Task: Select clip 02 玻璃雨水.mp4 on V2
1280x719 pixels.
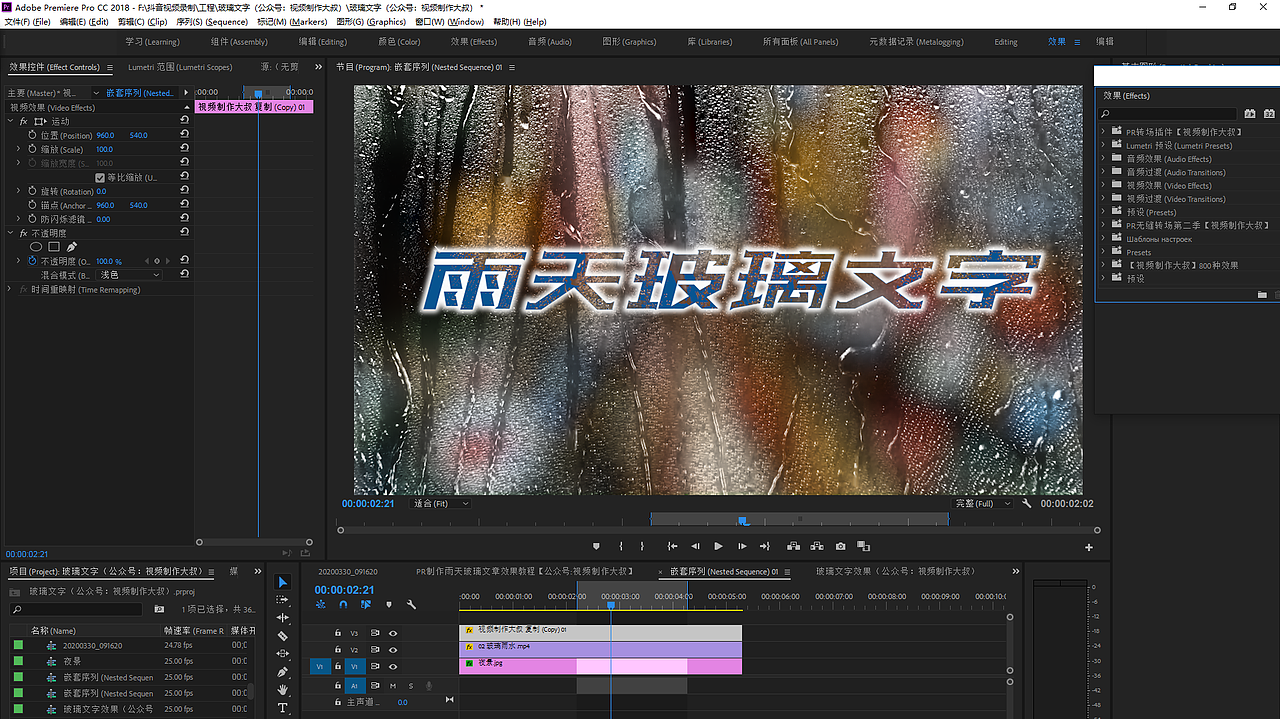Action: pyautogui.click(x=601, y=649)
